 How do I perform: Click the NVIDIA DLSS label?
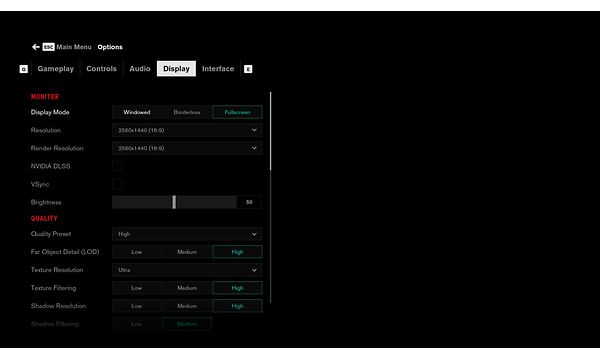tap(51, 166)
